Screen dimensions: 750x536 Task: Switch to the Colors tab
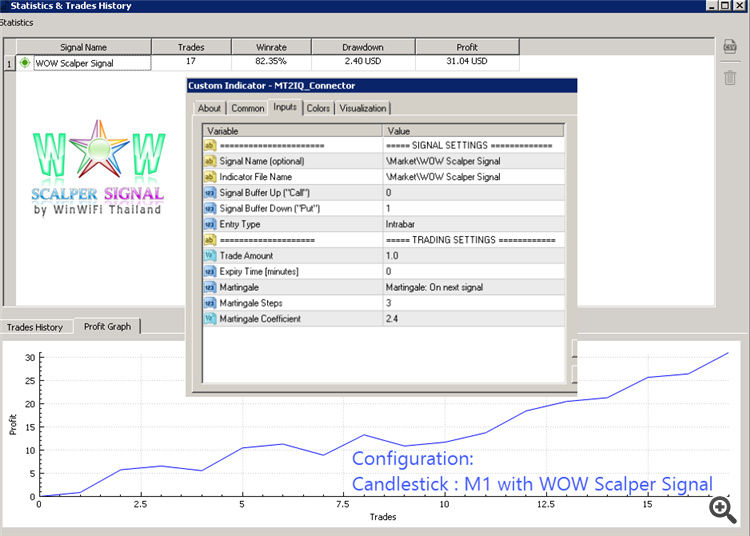(x=318, y=108)
